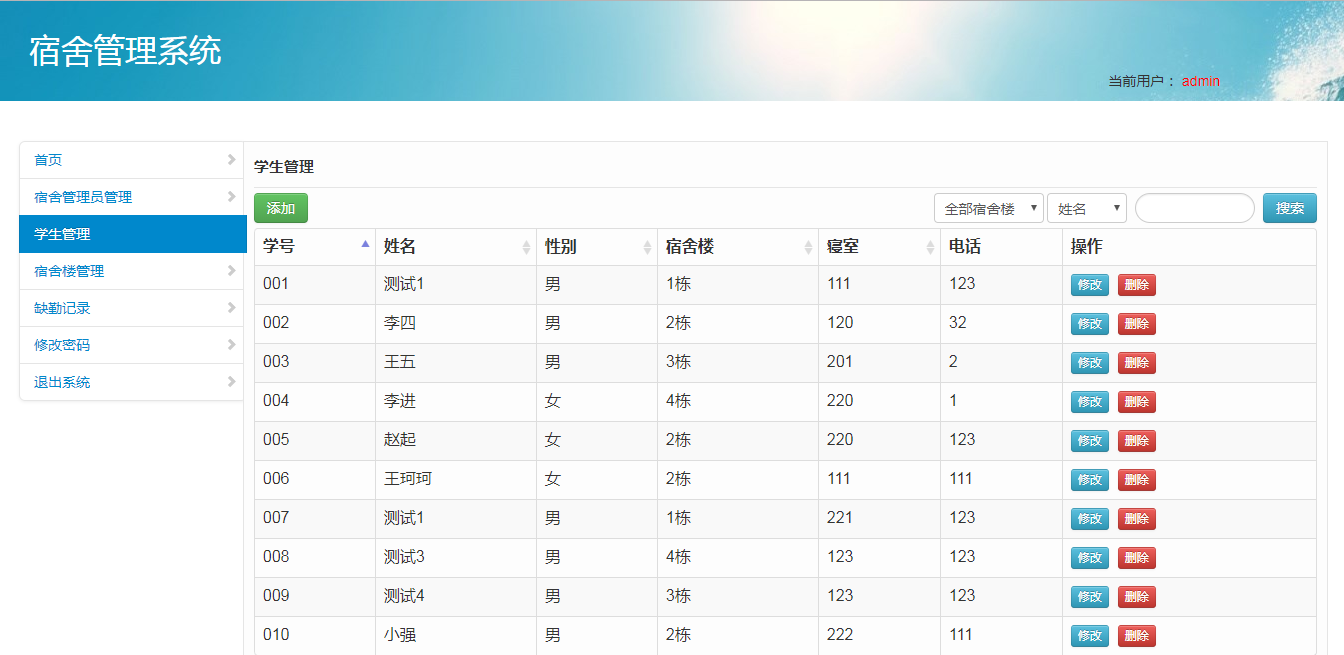Open the 全部宿舍楼 building filter dropdown
The height and width of the screenshot is (655, 1344).
(x=988, y=208)
